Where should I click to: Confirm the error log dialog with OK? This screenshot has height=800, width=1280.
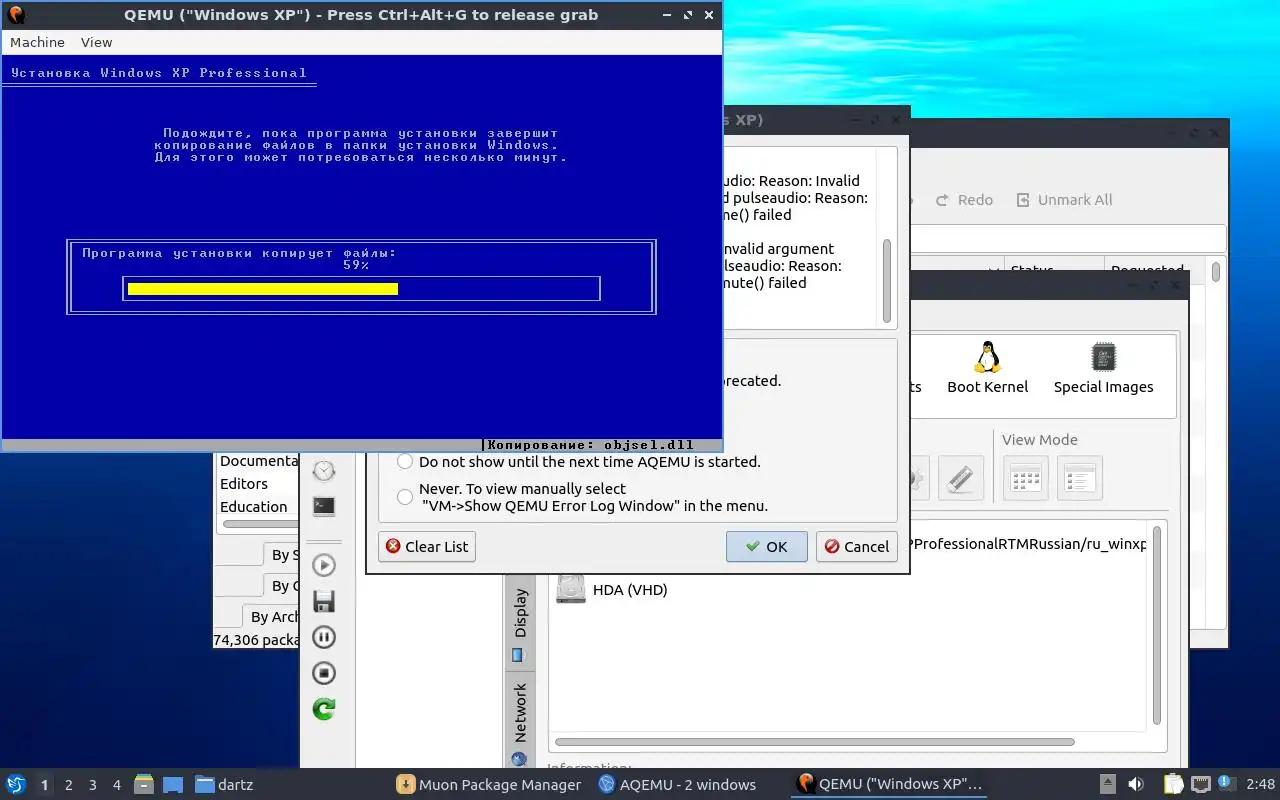coord(767,546)
